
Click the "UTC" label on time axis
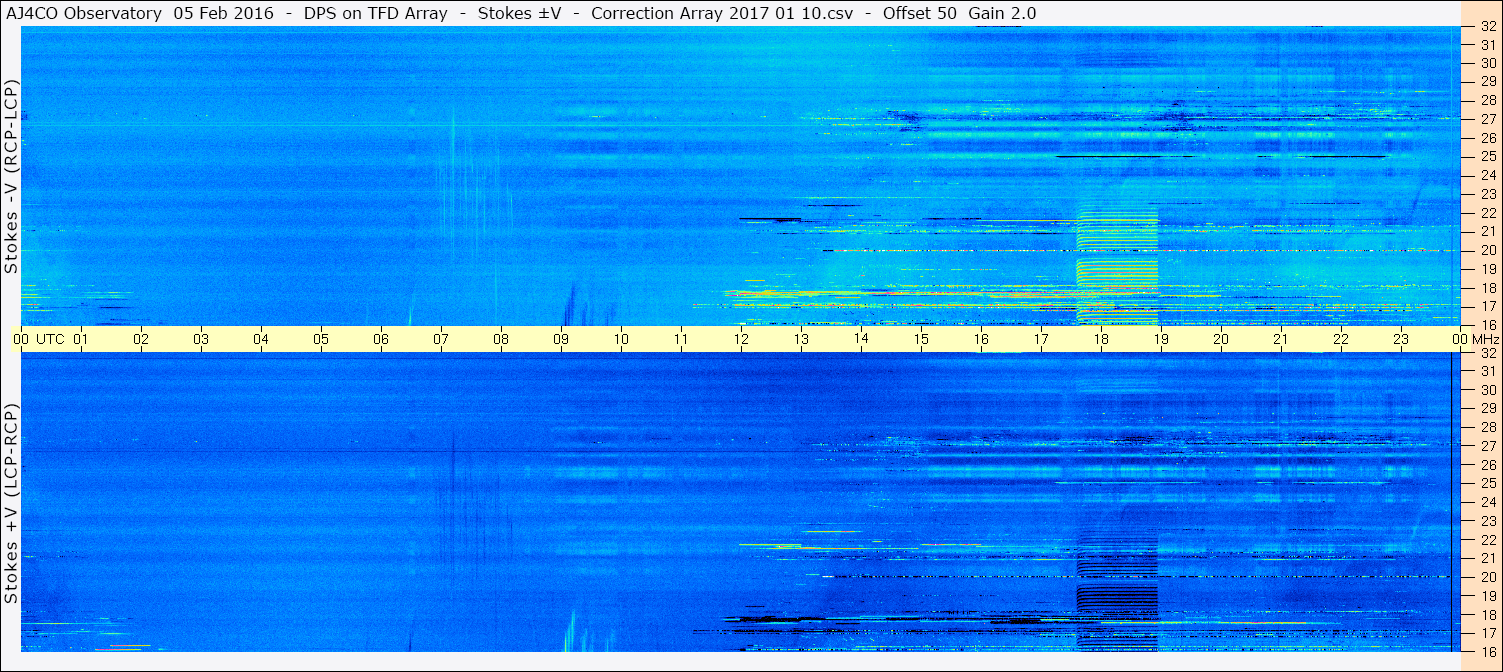point(50,340)
